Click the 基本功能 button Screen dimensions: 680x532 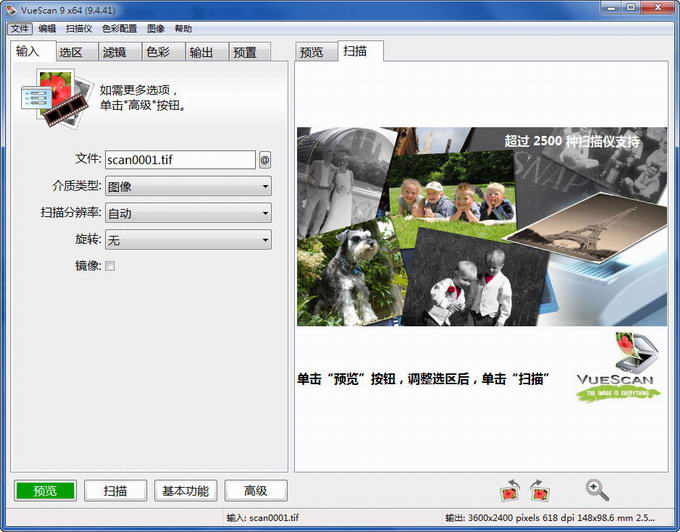[x=186, y=491]
